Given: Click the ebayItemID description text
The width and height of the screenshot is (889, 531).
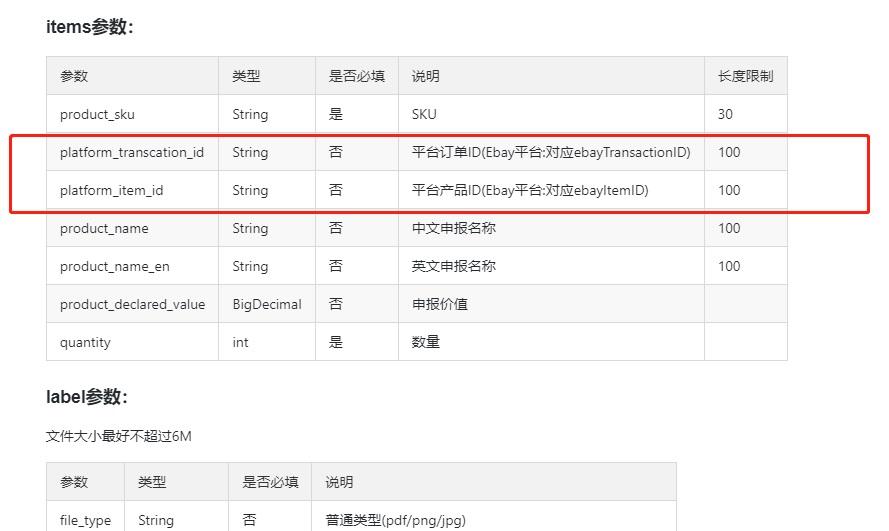Looking at the screenshot, I should coord(530,190).
